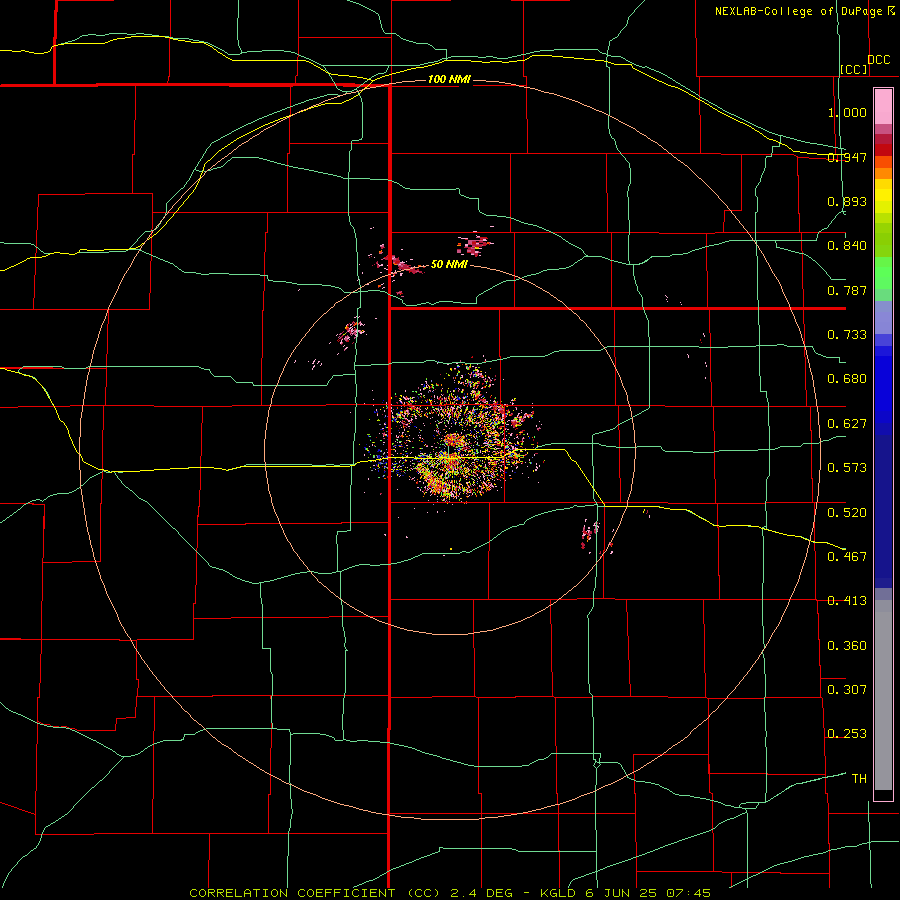Viewport: 900px width, 900px height.
Task: Click the 0.360 color scale value
Action: pos(847,646)
